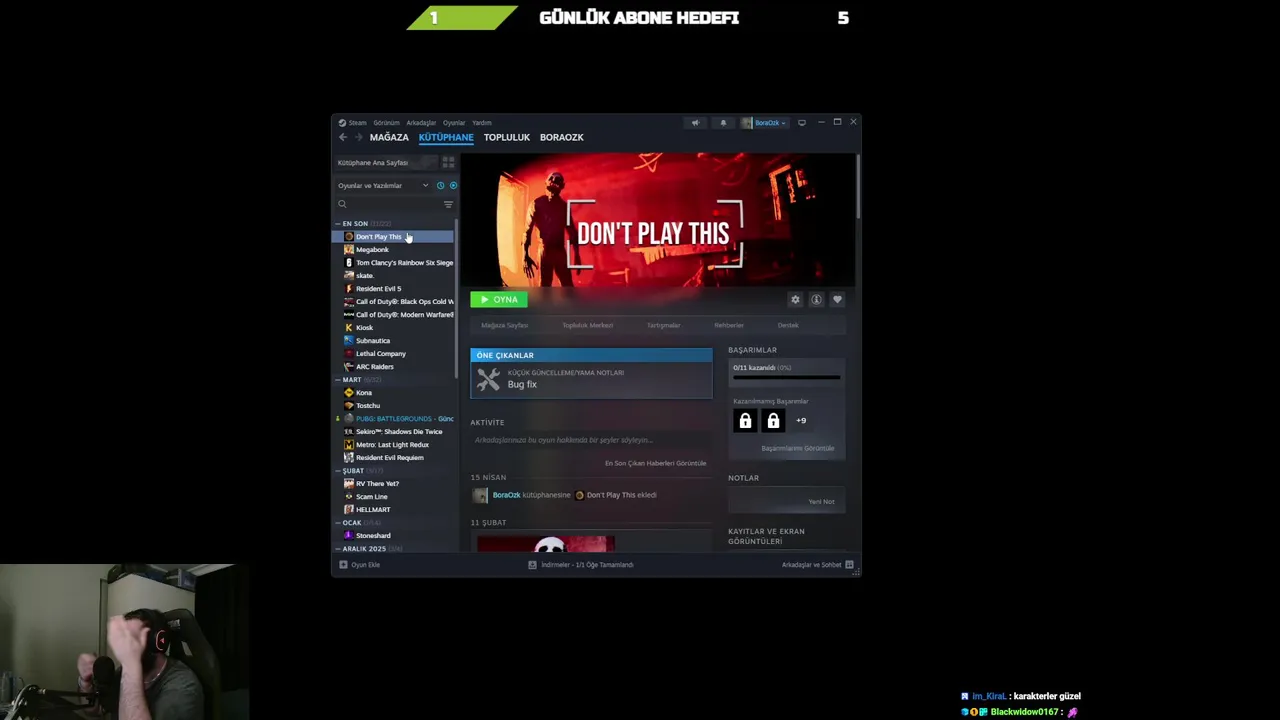Toggle the ready-to-play filter
Image resolution: width=1280 pixels, height=720 pixels.
tap(453, 186)
